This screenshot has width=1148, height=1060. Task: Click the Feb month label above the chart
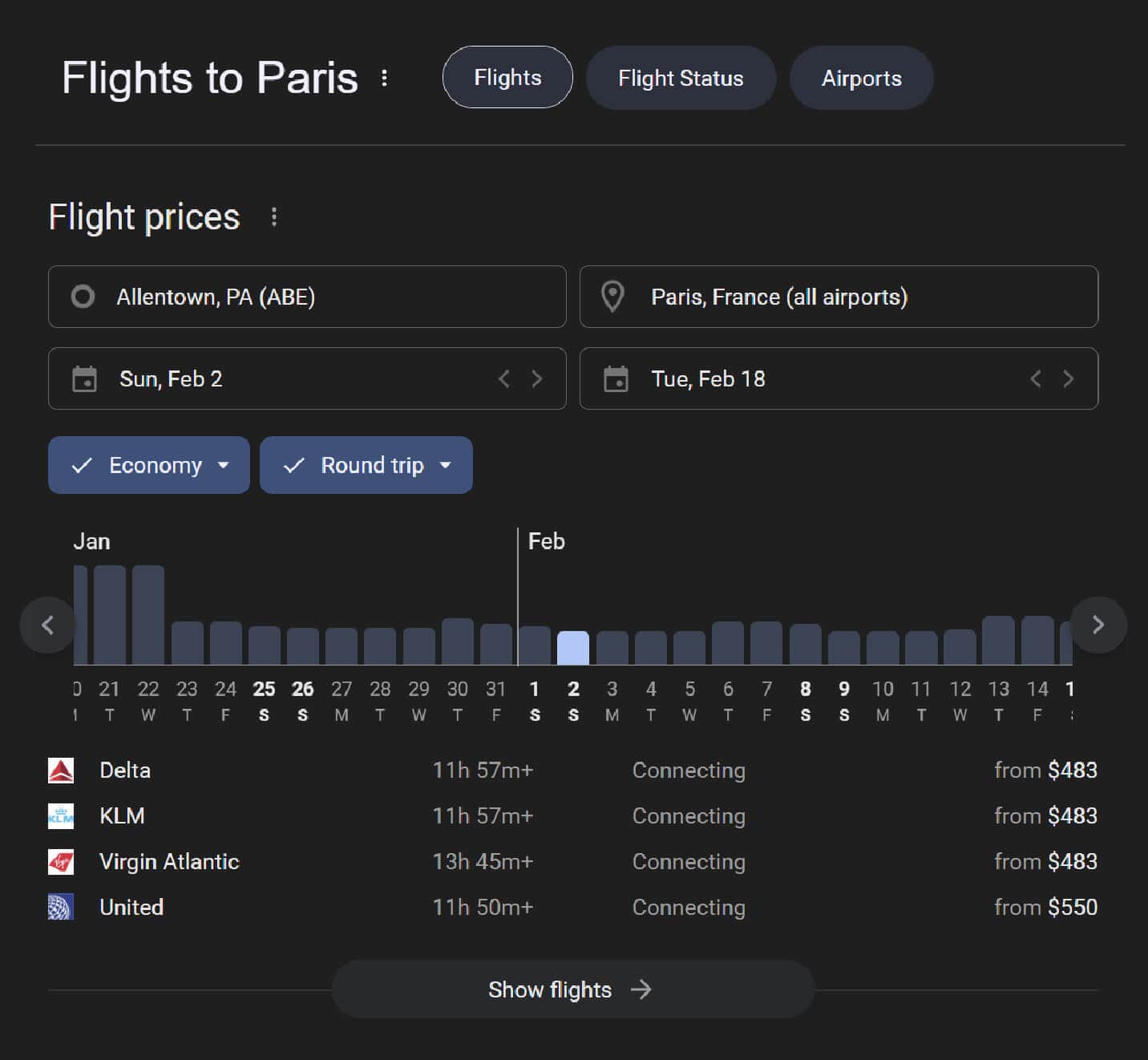pos(546,541)
